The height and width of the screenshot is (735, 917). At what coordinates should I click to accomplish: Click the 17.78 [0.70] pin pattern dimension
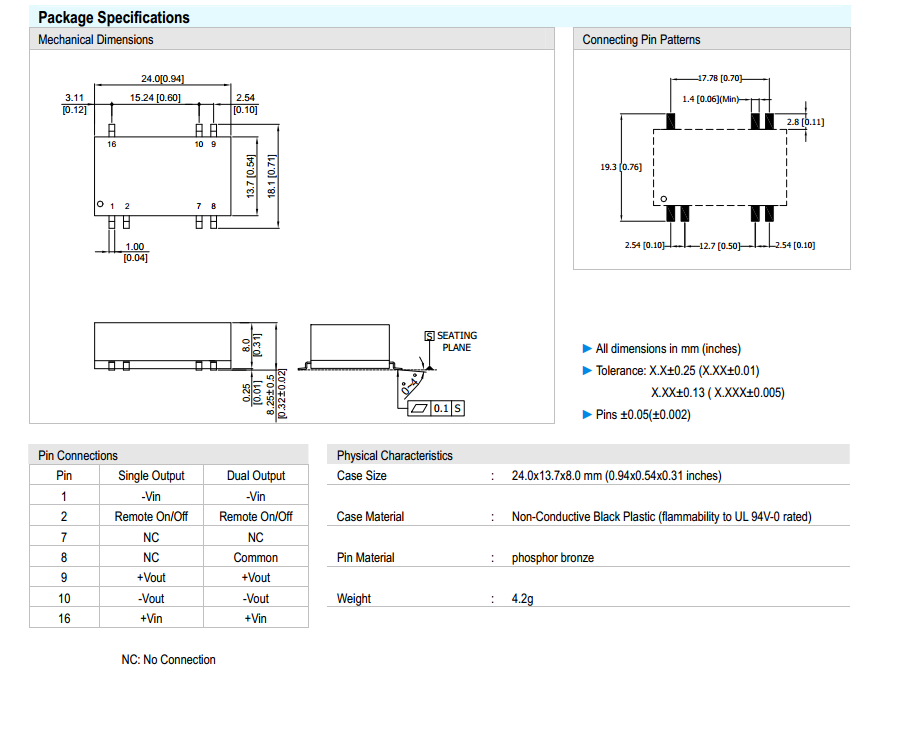point(719,77)
